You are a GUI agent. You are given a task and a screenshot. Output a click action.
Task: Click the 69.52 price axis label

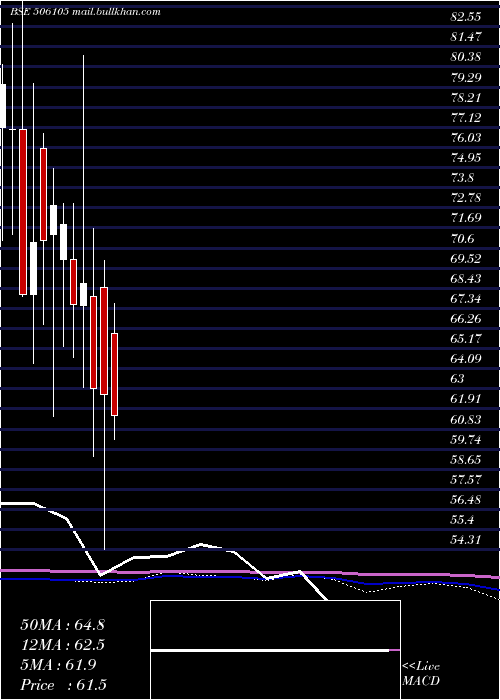click(x=466, y=259)
